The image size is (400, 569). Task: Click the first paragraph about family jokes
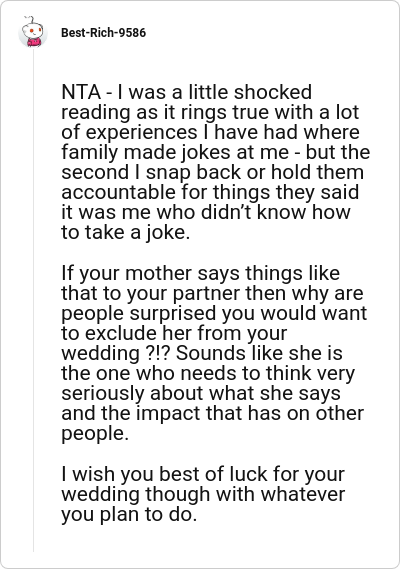216,162
